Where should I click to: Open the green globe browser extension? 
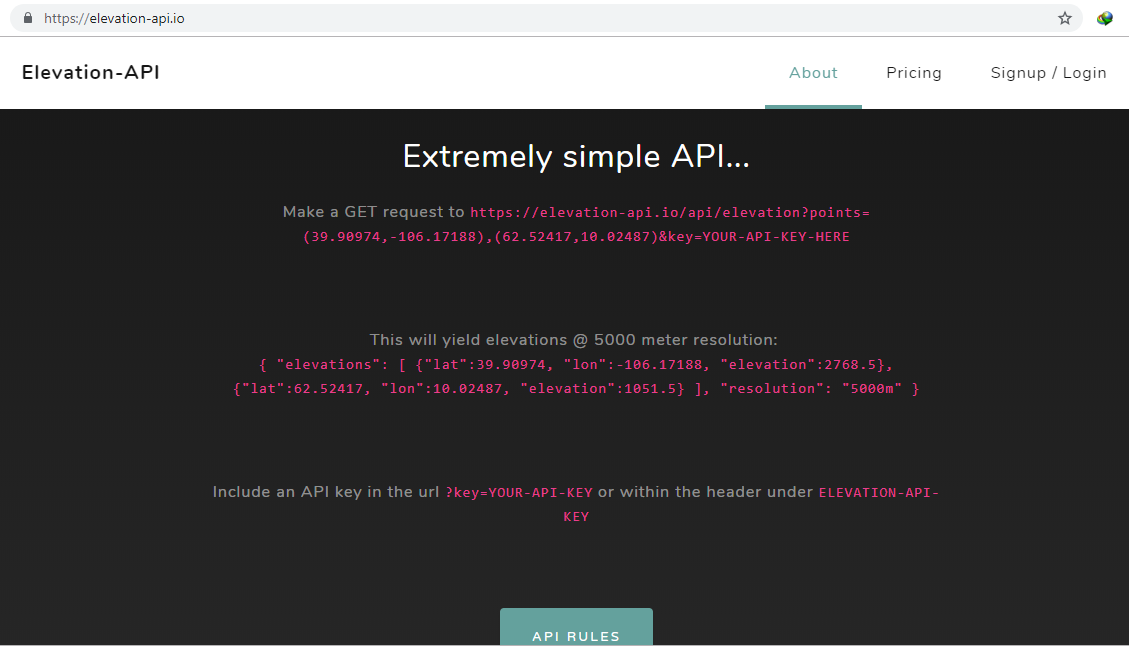(x=1104, y=17)
